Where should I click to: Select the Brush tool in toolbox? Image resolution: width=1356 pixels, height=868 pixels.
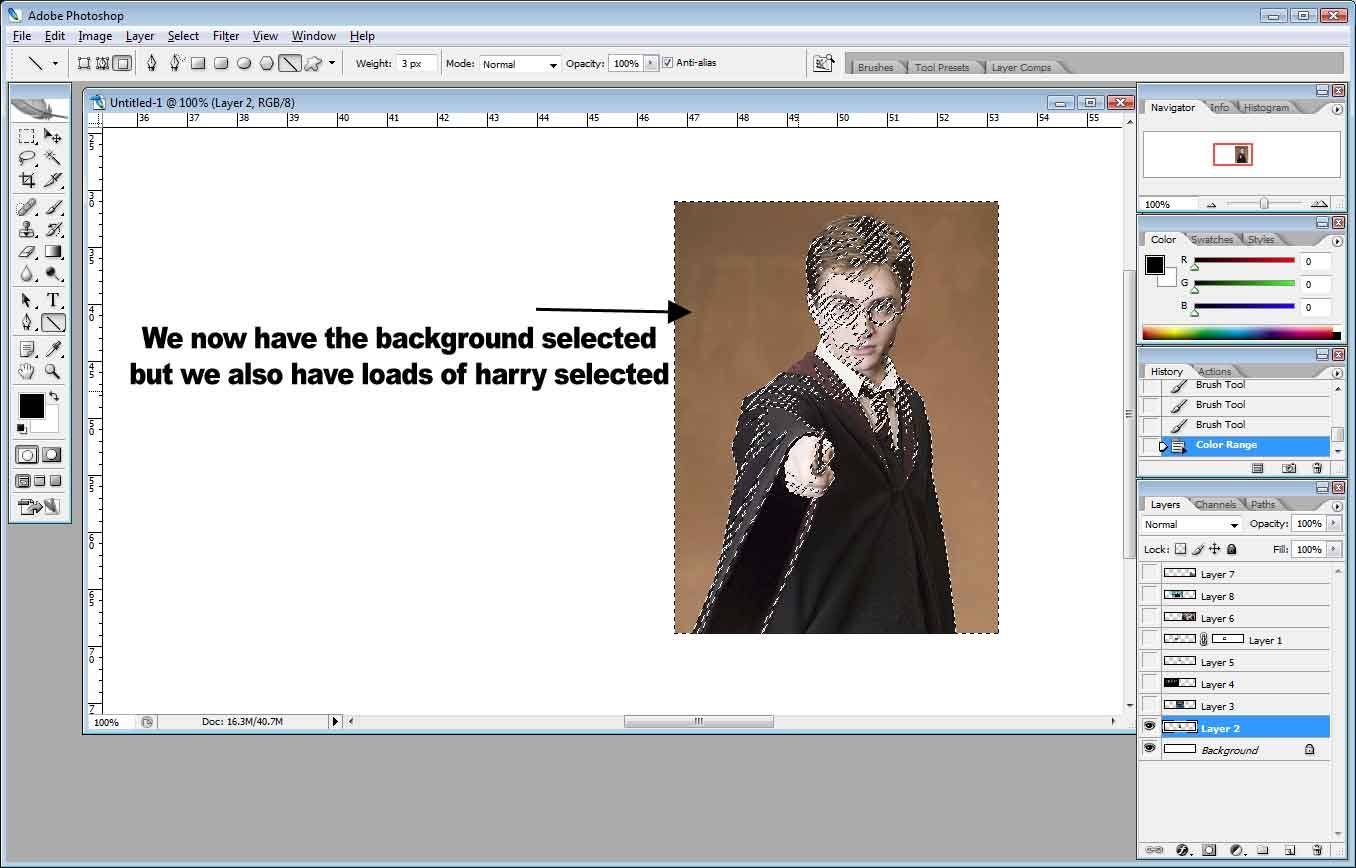tap(53, 208)
